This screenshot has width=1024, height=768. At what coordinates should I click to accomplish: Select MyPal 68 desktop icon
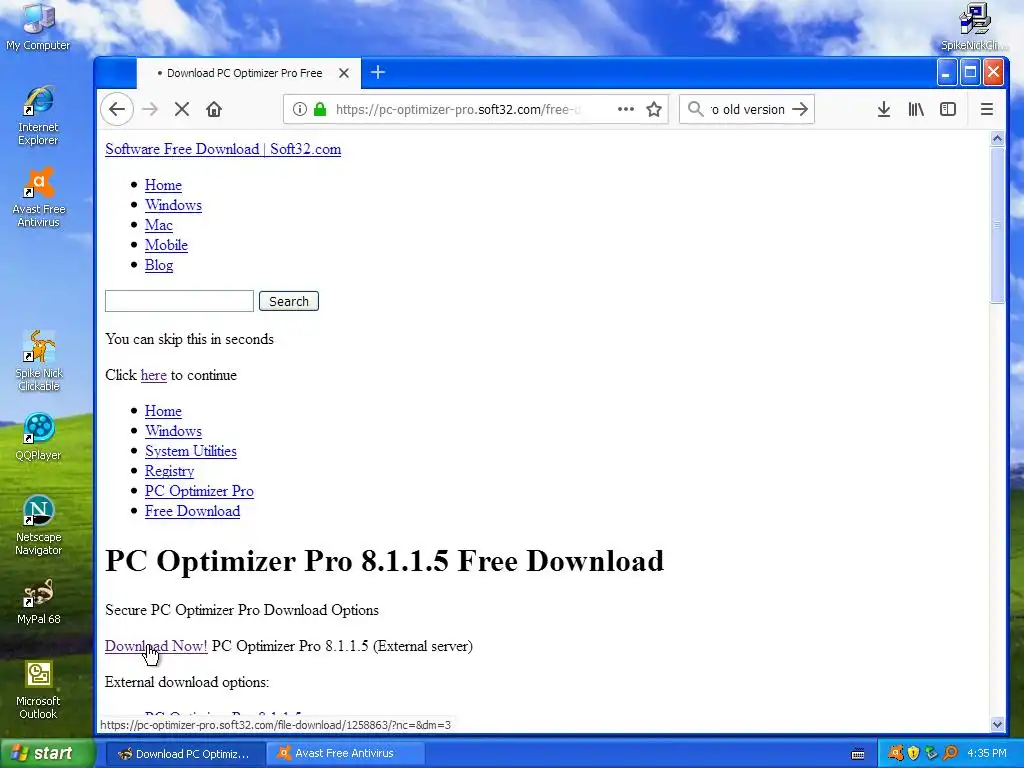click(x=39, y=601)
